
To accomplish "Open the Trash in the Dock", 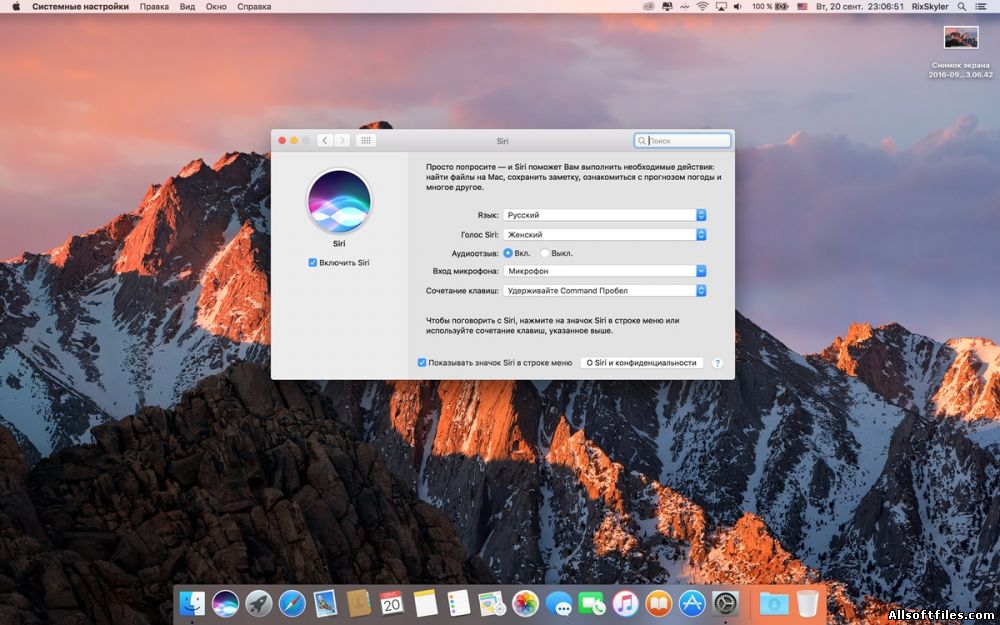I will coord(807,603).
